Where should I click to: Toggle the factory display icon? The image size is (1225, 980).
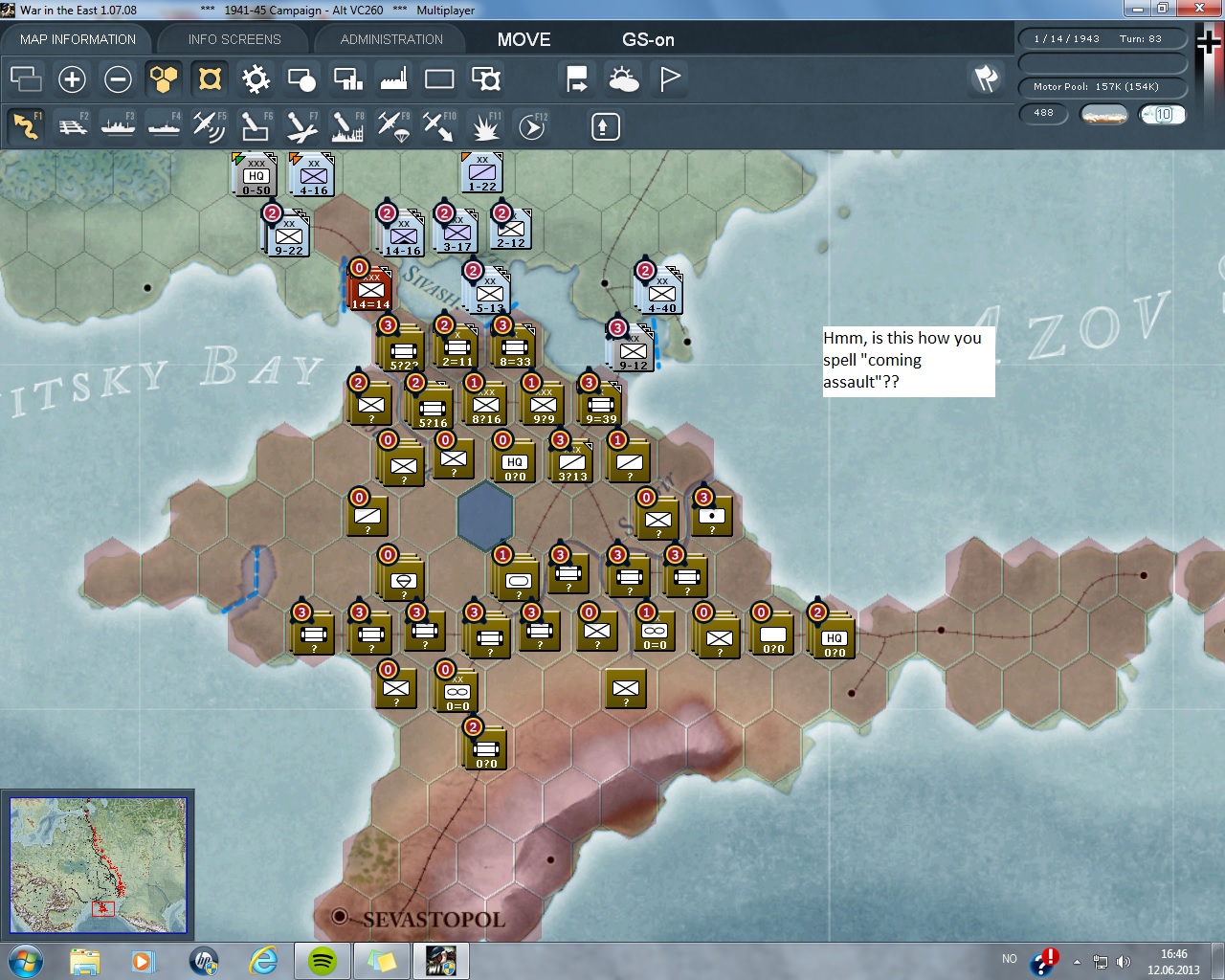(393, 78)
